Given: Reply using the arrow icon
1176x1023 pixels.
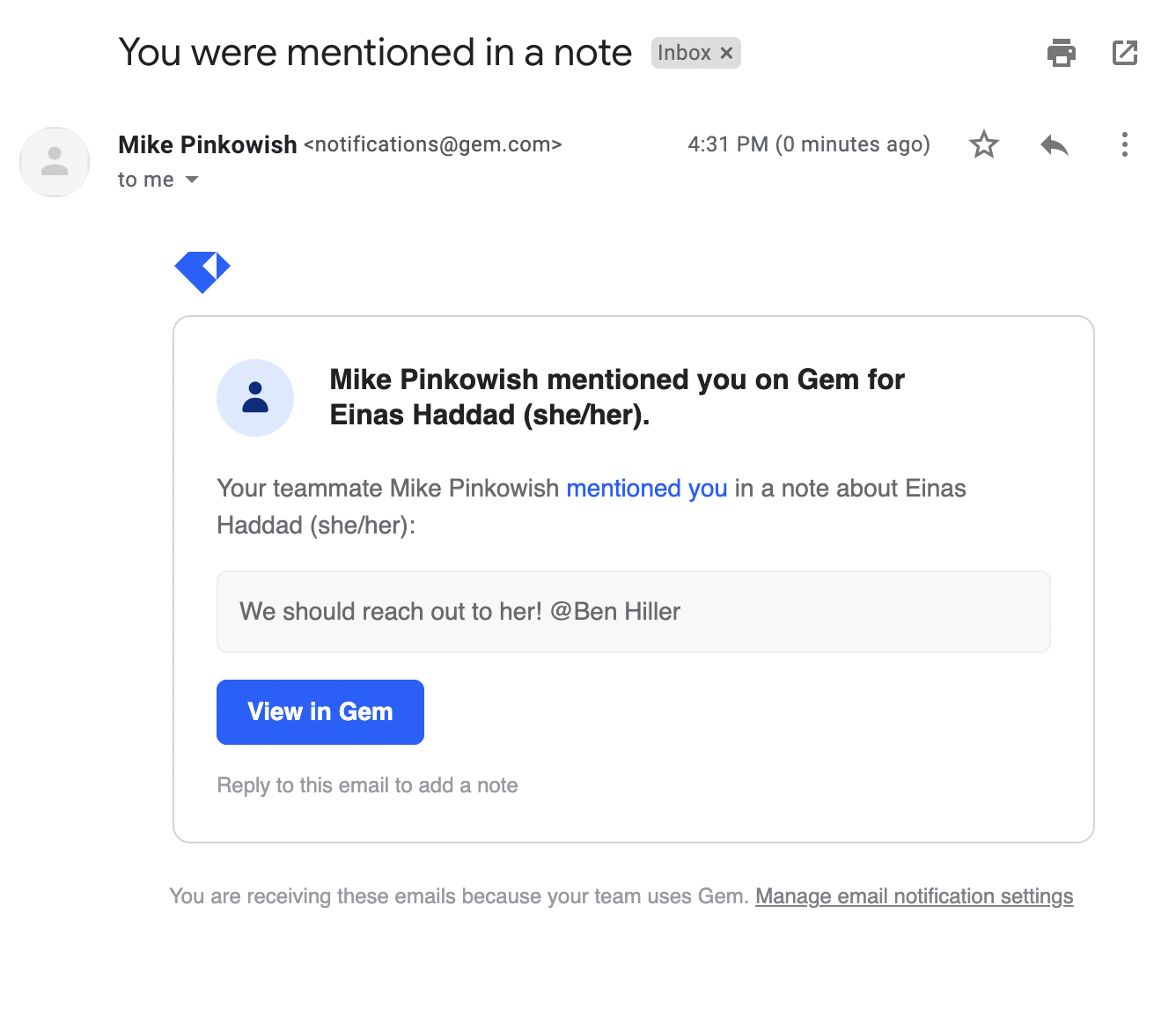Looking at the screenshot, I should point(1055,144).
